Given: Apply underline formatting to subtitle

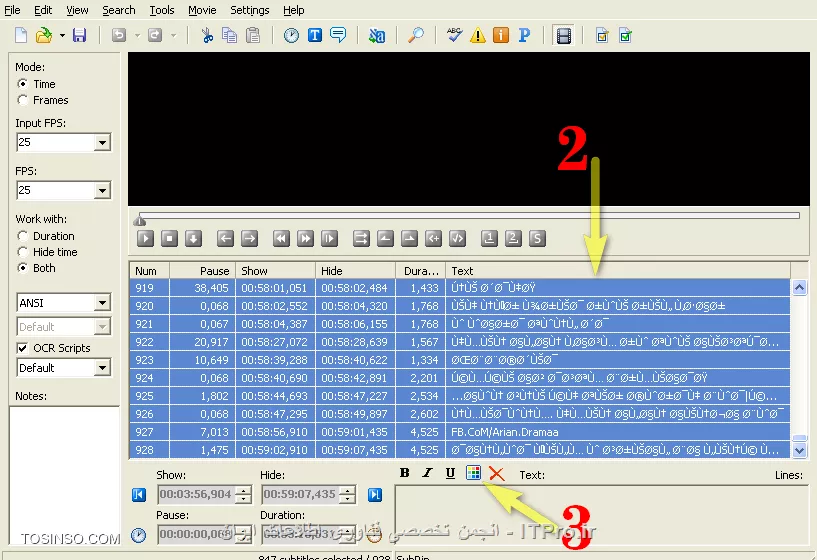Looking at the screenshot, I should pos(450,473).
